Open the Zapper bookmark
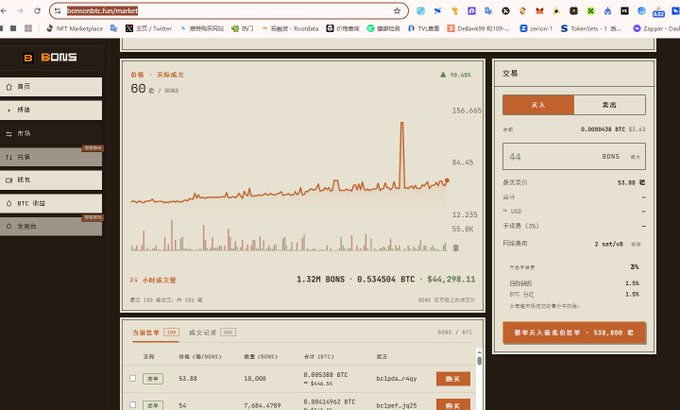Image resolution: width=680 pixels, height=410 pixels. click(x=656, y=28)
